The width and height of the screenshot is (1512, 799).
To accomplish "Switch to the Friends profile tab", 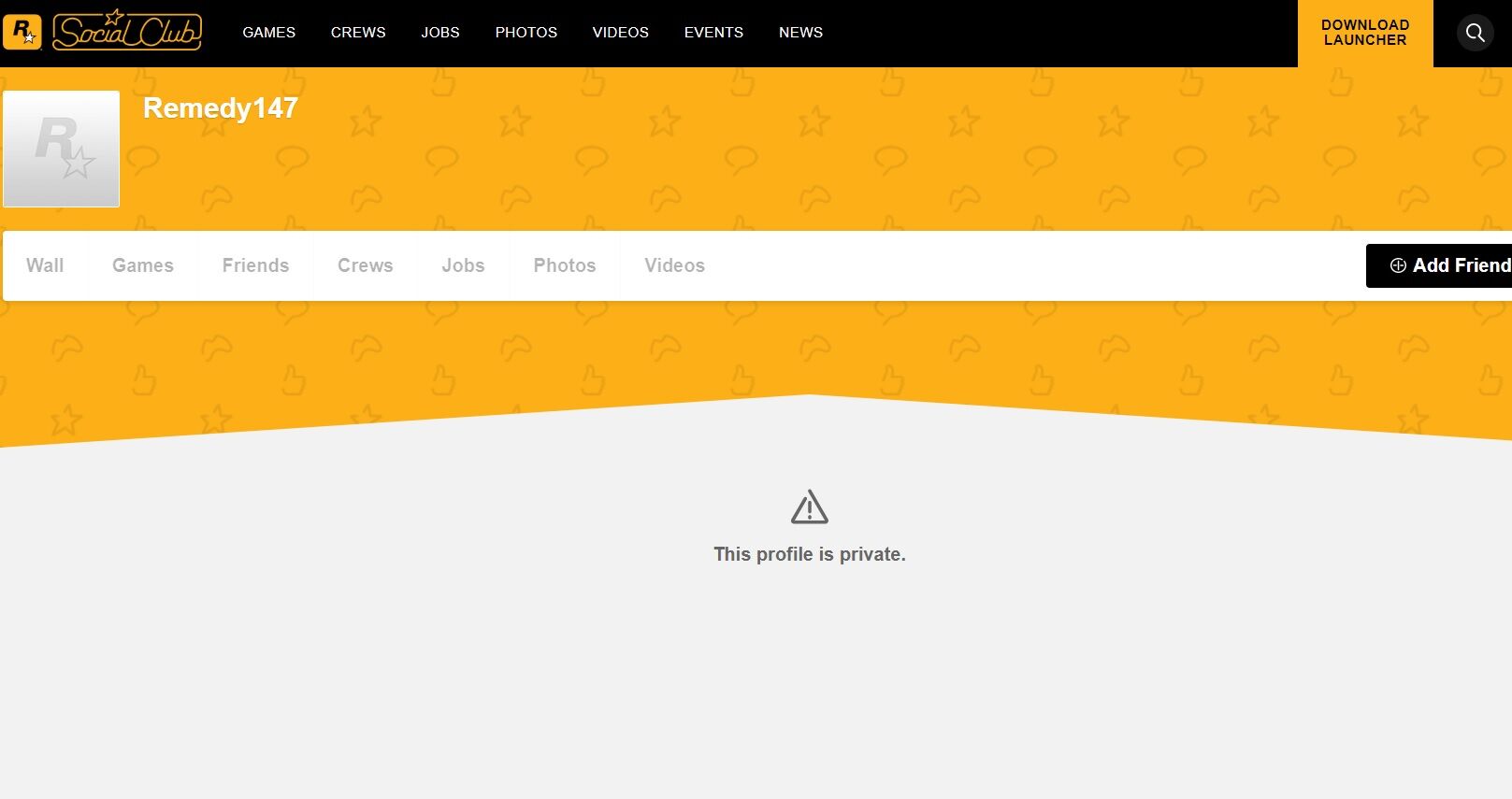I will click(255, 265).
